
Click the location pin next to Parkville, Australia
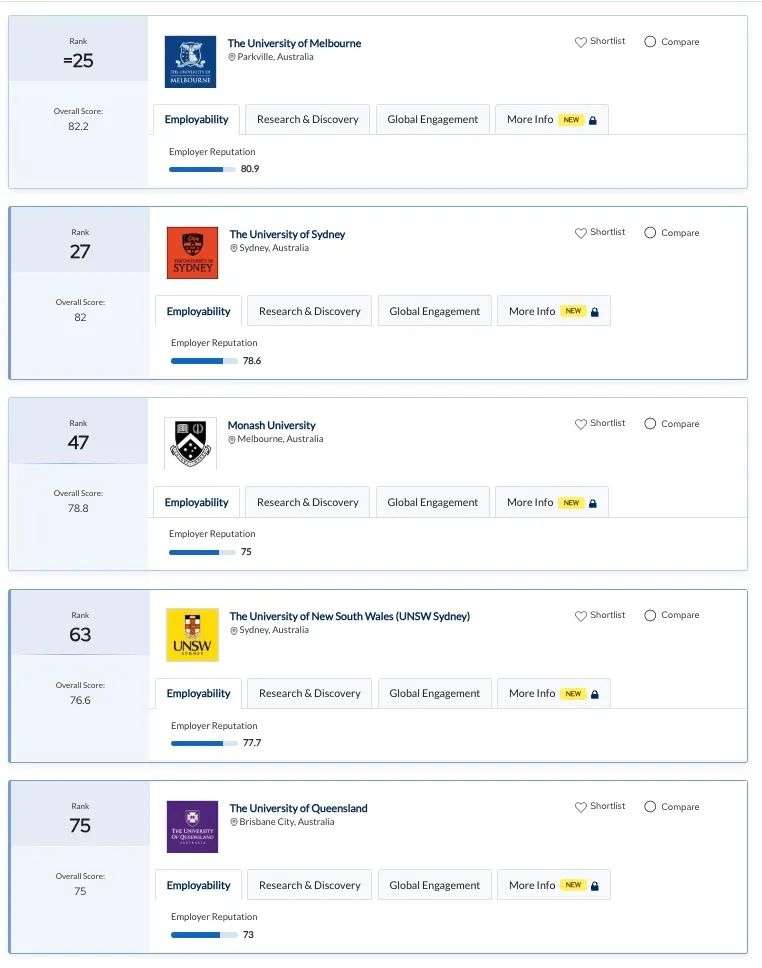click(x=232, y=57)
